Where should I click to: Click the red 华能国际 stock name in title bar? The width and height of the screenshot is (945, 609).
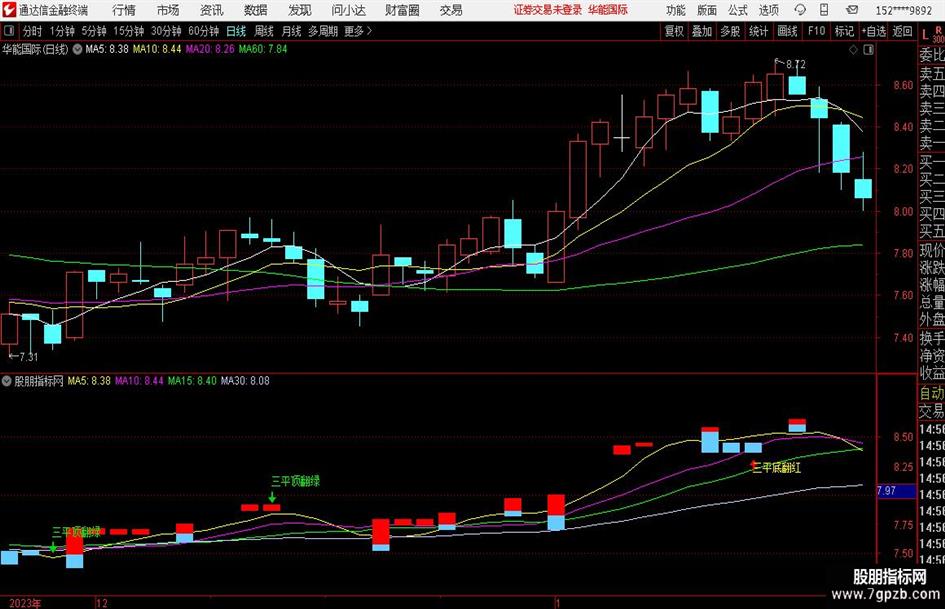[608, 10]
